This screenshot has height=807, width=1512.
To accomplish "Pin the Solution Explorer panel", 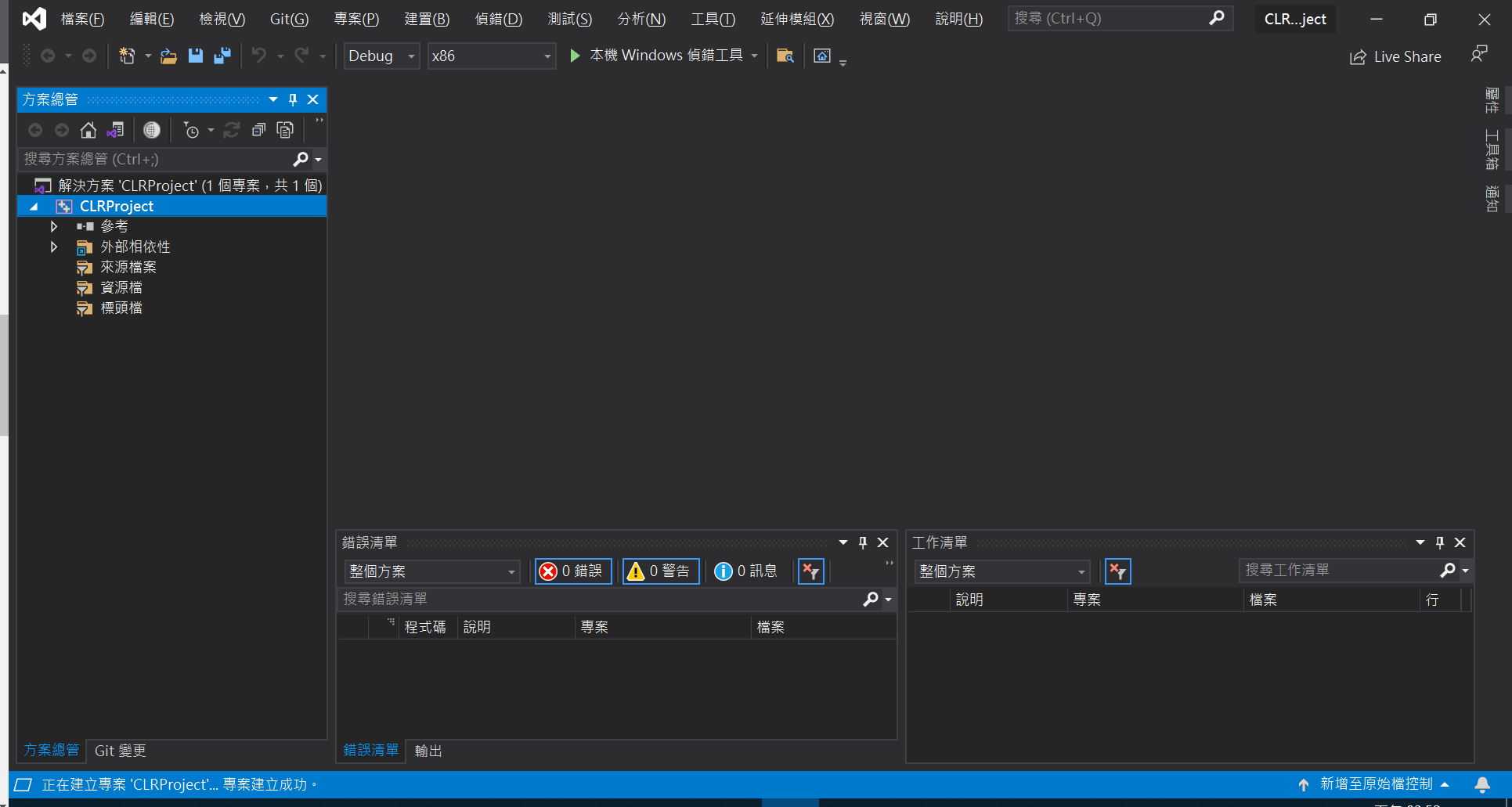I will click(x=293, y=99).
